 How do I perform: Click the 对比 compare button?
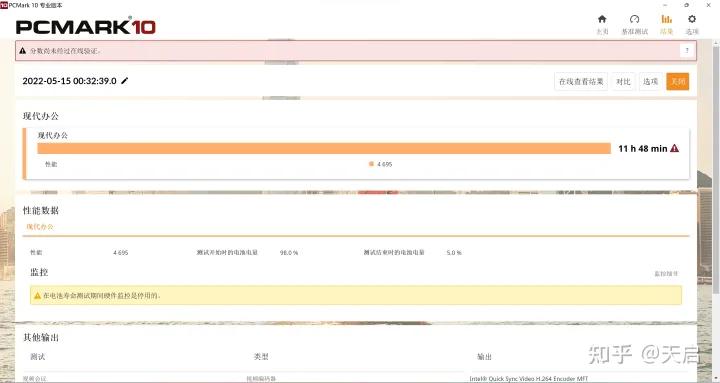click(623, 82)
